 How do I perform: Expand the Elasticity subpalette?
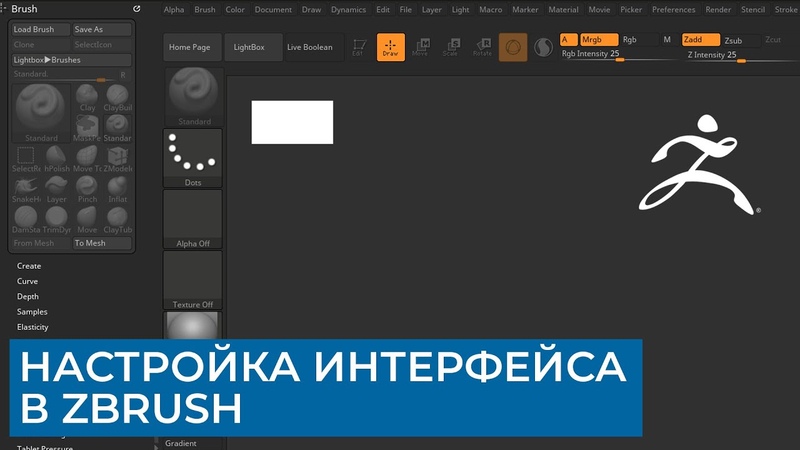point(33,327)
